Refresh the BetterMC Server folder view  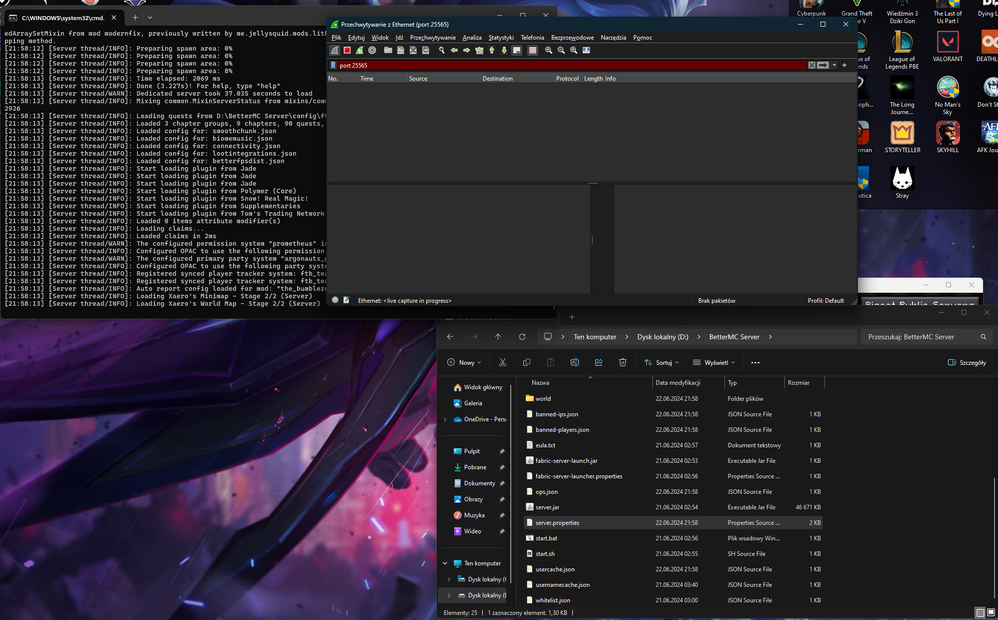[522, 337]
